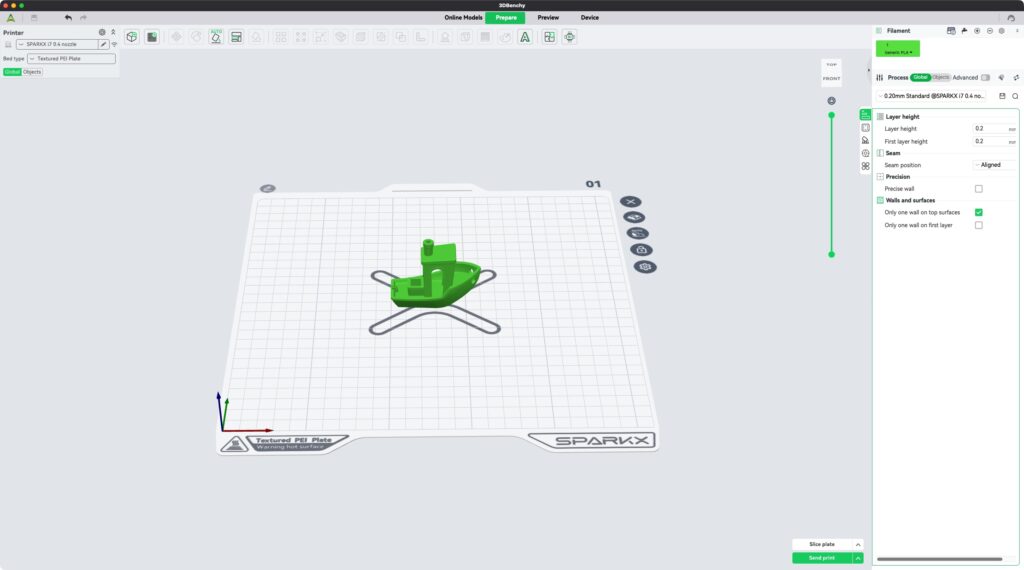Select the Text emboss tool icon
1024x570 pixels.
tap(523, 37)
